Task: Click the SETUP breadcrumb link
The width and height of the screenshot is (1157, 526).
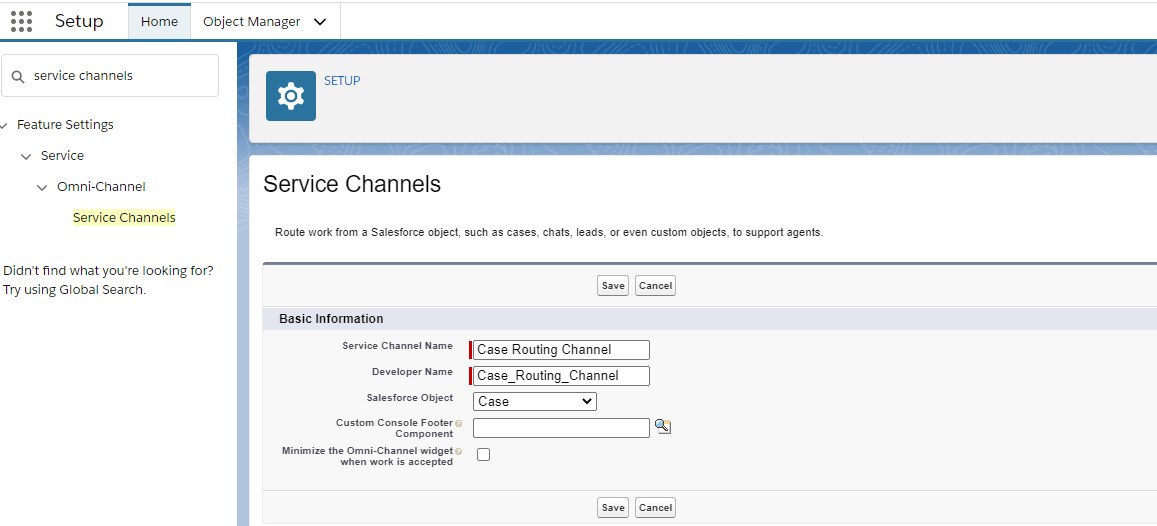Action: (x=342, y=81)
